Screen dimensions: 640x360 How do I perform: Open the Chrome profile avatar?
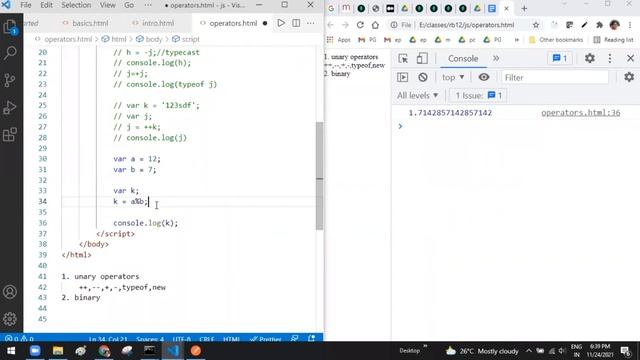[614, 25]
